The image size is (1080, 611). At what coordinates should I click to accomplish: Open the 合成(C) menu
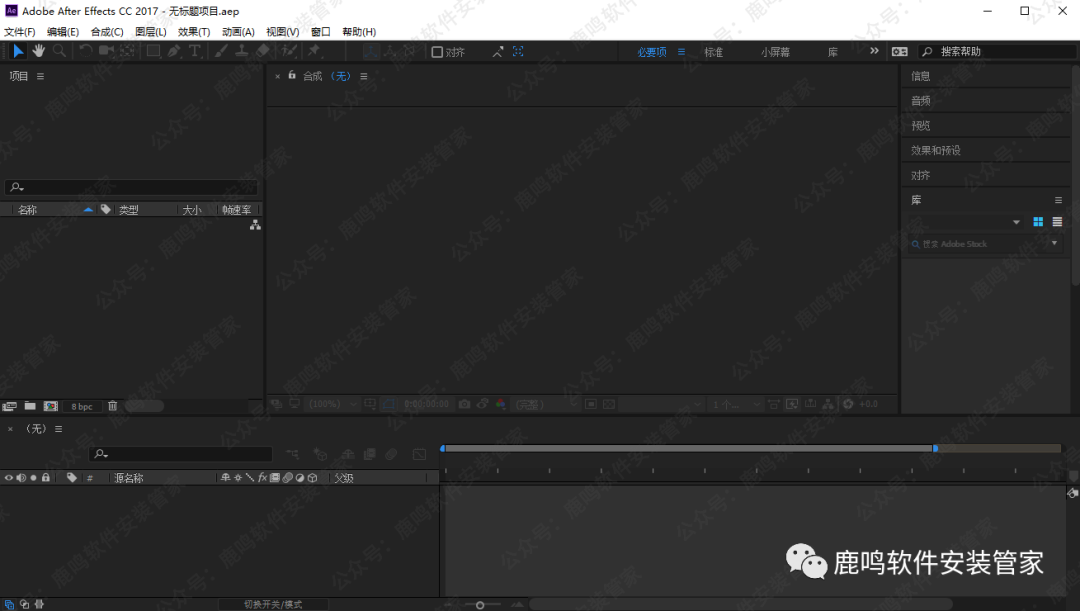(x=107, y=32)
